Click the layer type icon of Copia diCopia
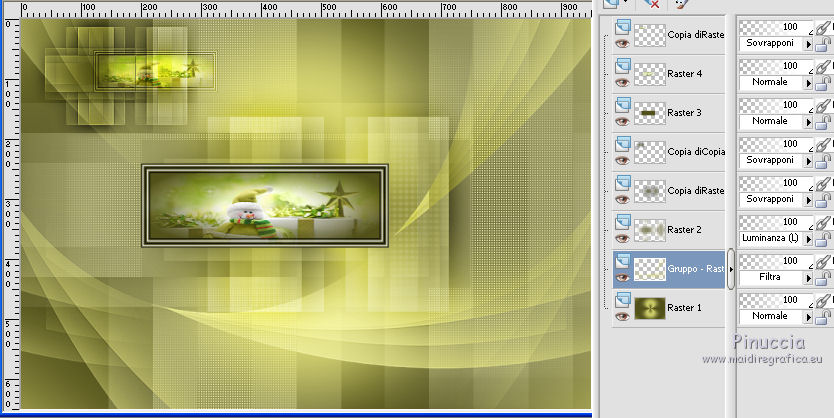 coord(623,144)
